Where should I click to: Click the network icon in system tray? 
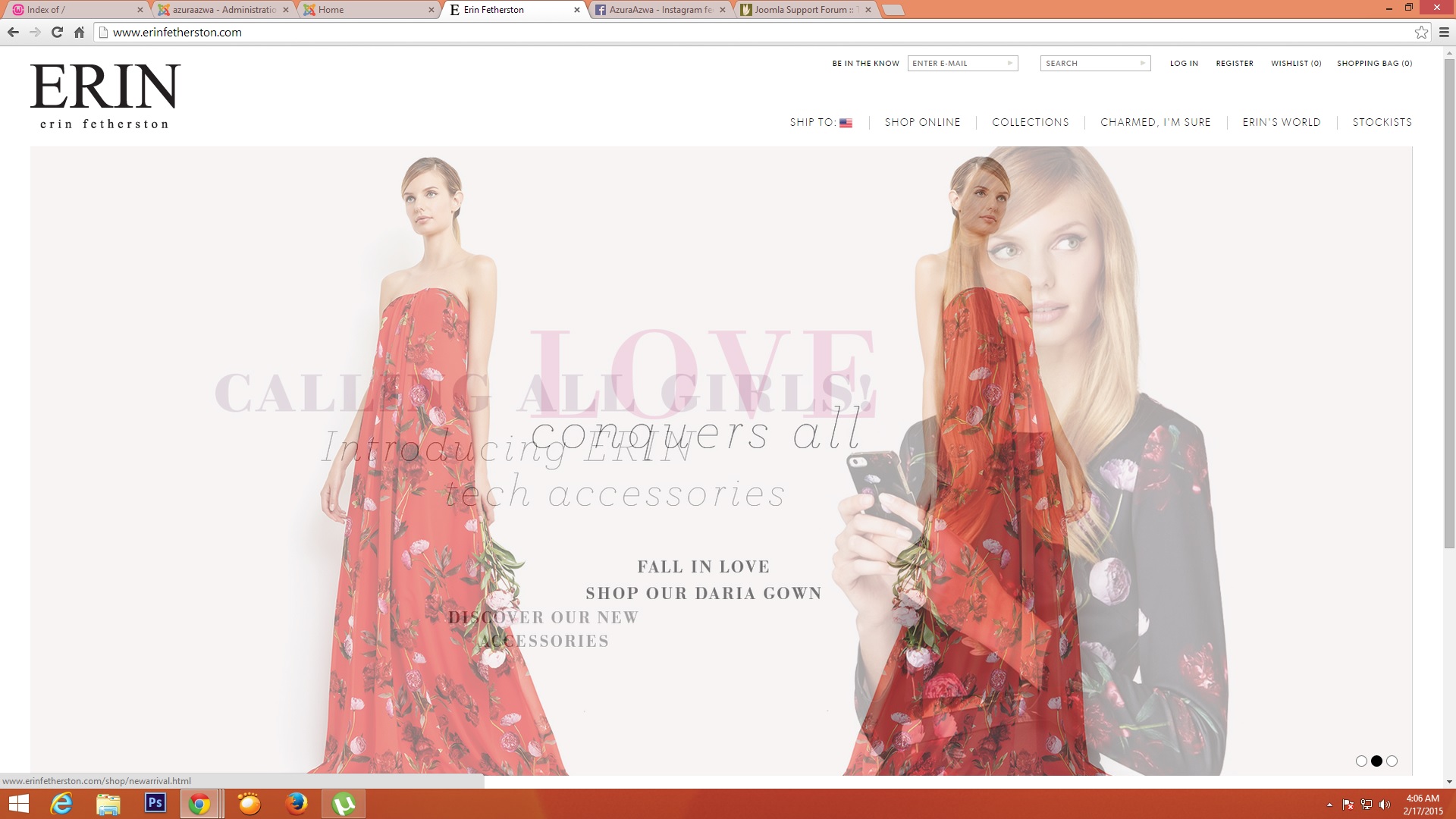click(x=1367, y=805)
